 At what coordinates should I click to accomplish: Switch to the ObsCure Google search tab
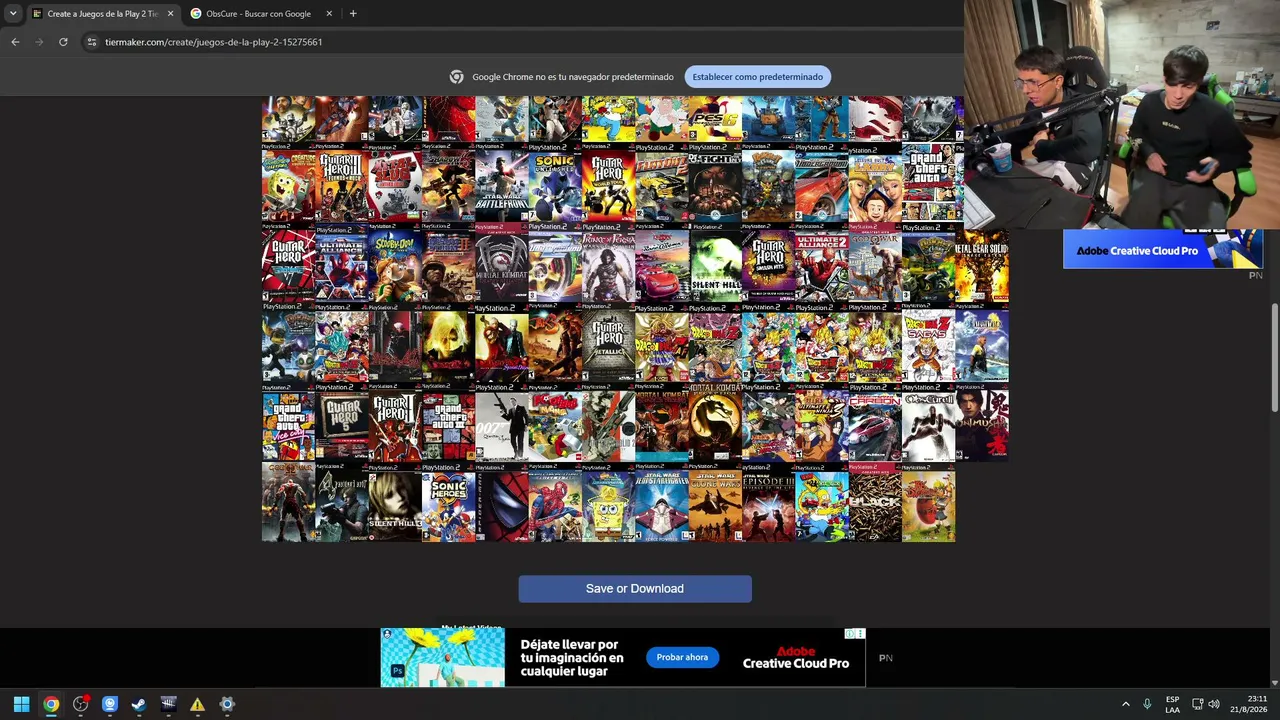257,14
